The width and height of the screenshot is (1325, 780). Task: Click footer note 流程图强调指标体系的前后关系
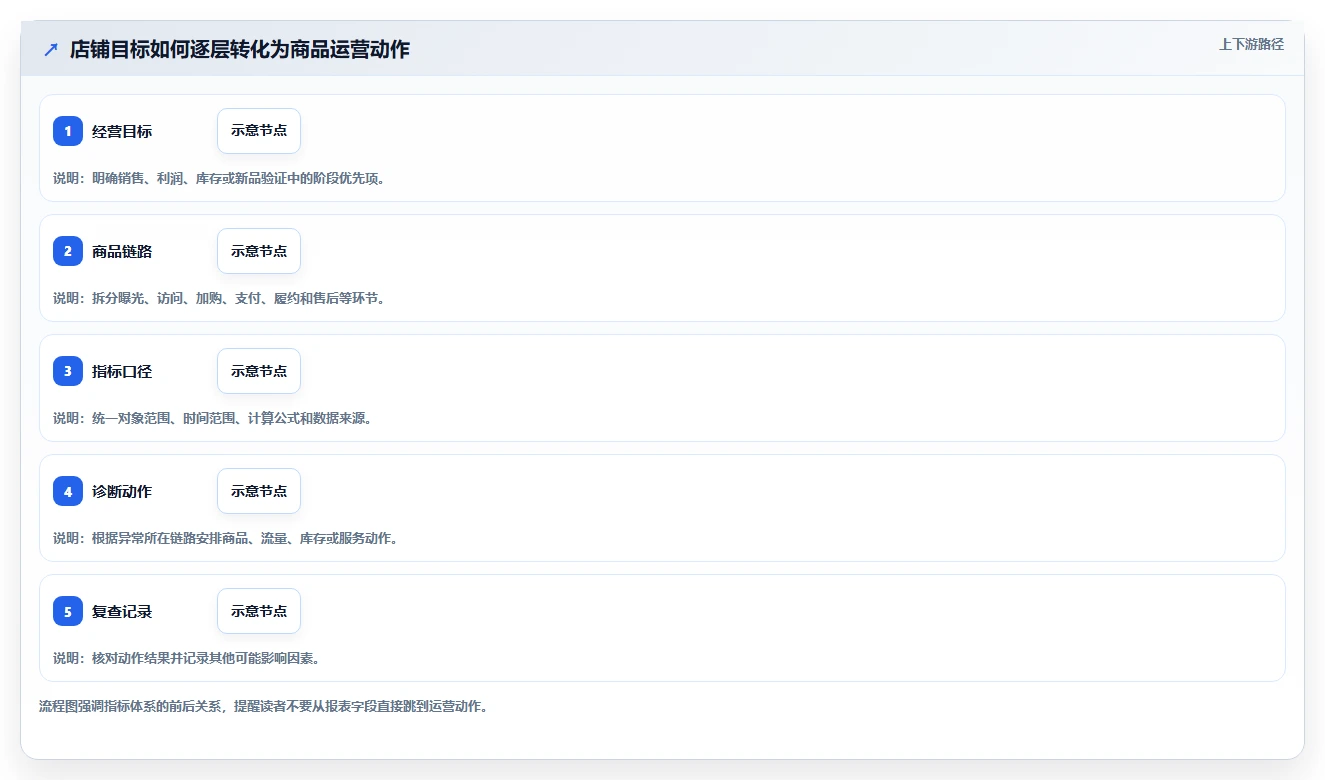pos(263,706)
